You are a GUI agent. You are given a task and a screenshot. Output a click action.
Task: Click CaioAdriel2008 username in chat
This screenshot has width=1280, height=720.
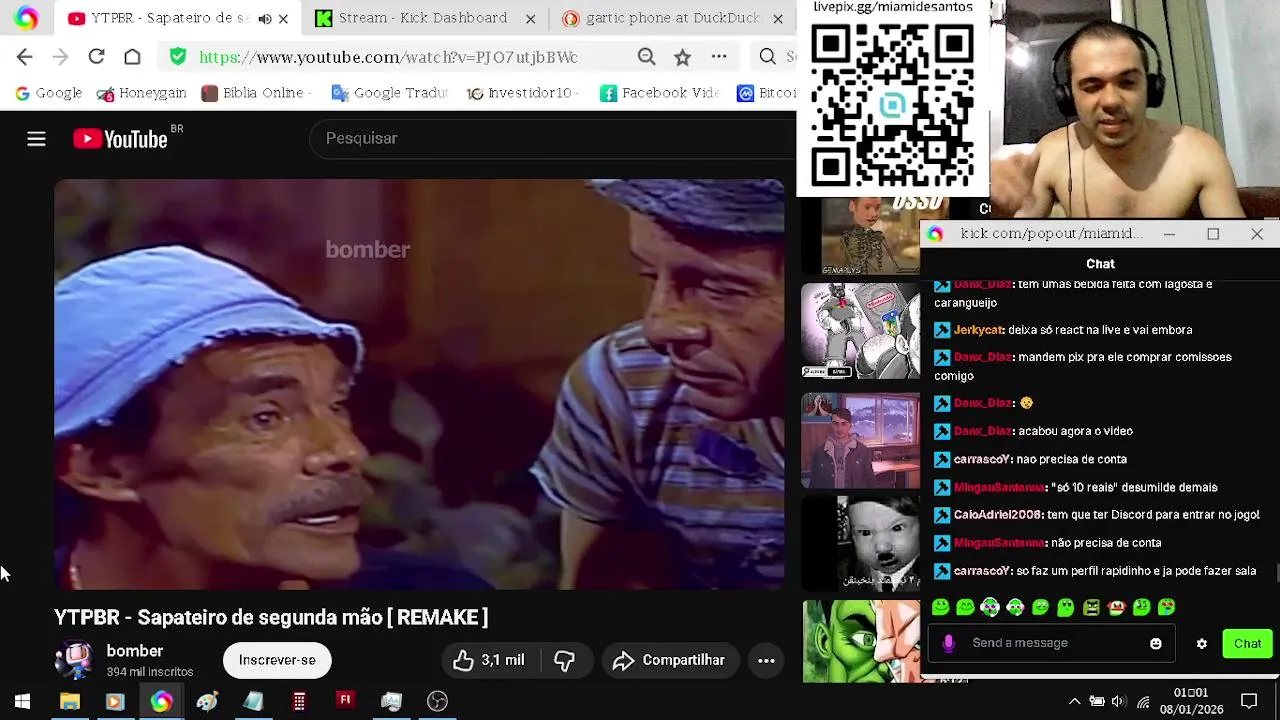(998, 515)
